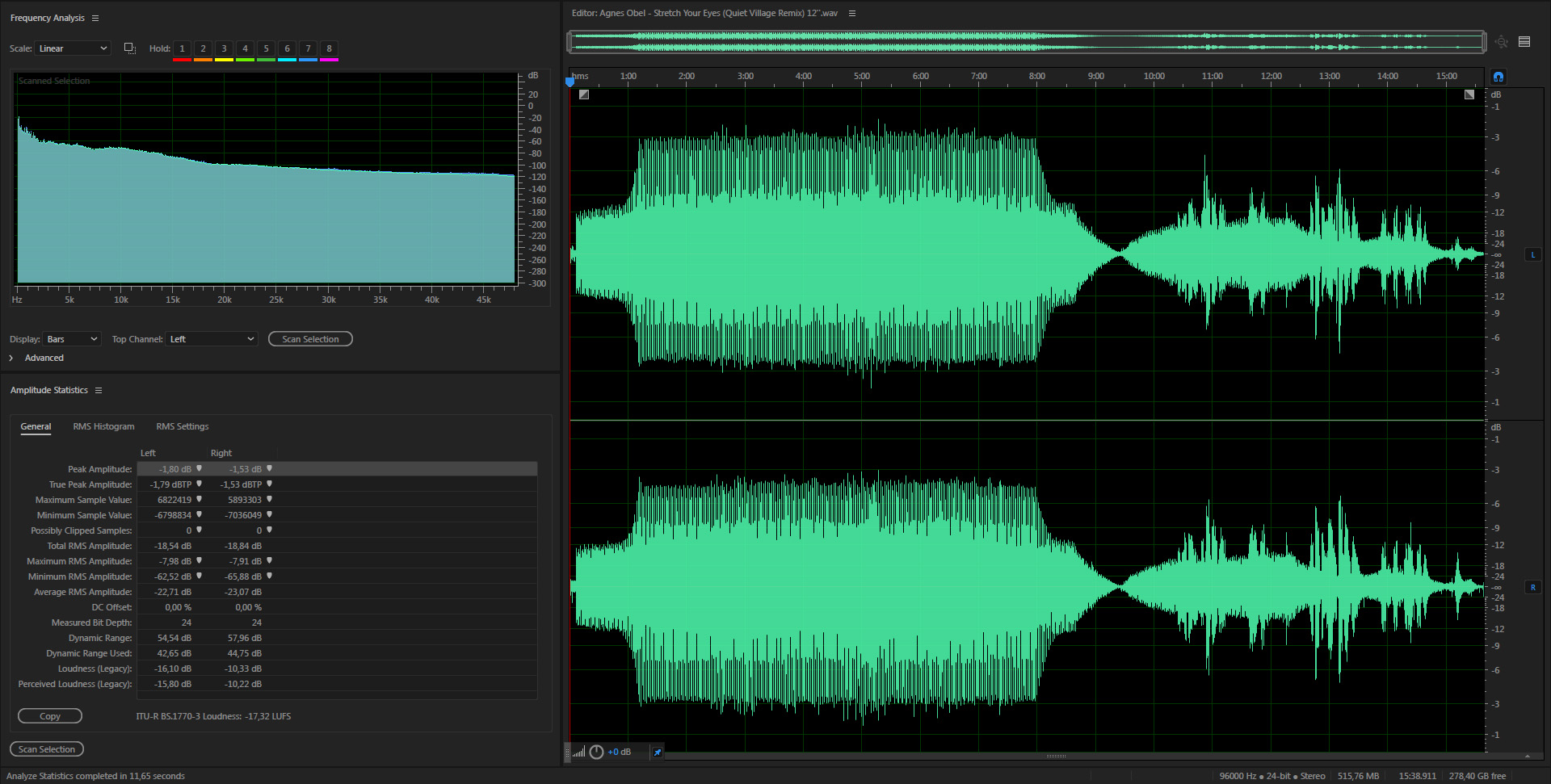Screen dimensions: 1551x784
Task: Click the horizontal scrollbar below the waveform
Action: click(x=1055, y=757)
